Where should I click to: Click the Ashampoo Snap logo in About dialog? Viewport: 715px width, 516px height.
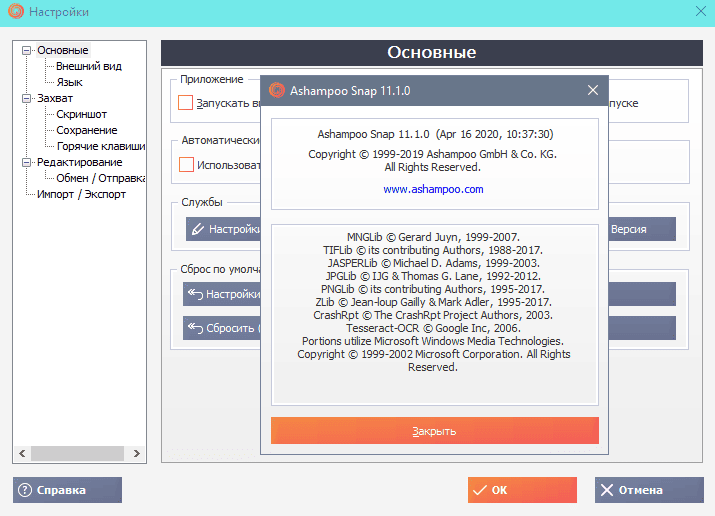[276, 90]
